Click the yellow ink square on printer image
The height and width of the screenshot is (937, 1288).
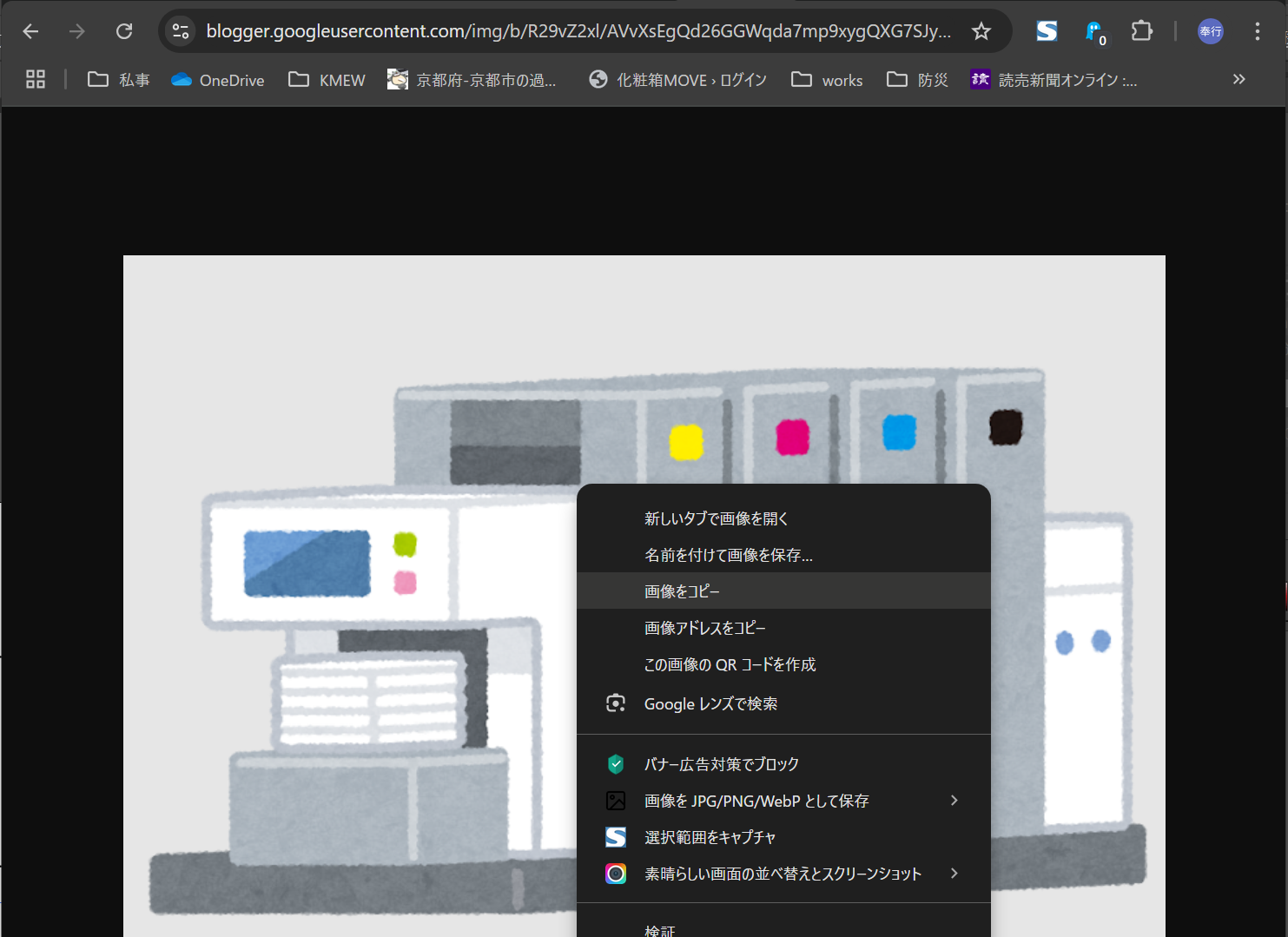(686, 442)
